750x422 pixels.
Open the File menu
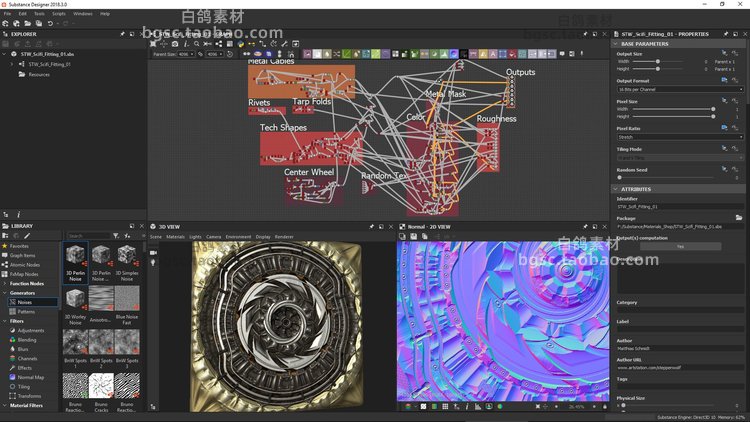click(x=7, y=14)
